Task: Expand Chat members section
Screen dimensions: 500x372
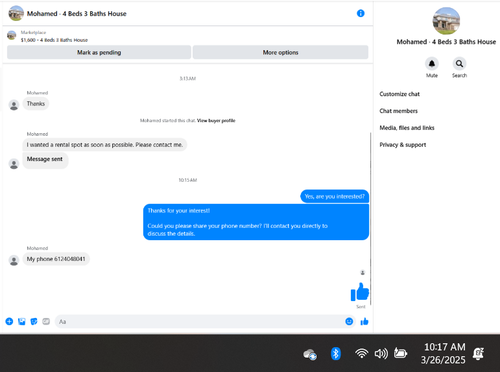Action: pyautogui.click(x=398, y=111)
